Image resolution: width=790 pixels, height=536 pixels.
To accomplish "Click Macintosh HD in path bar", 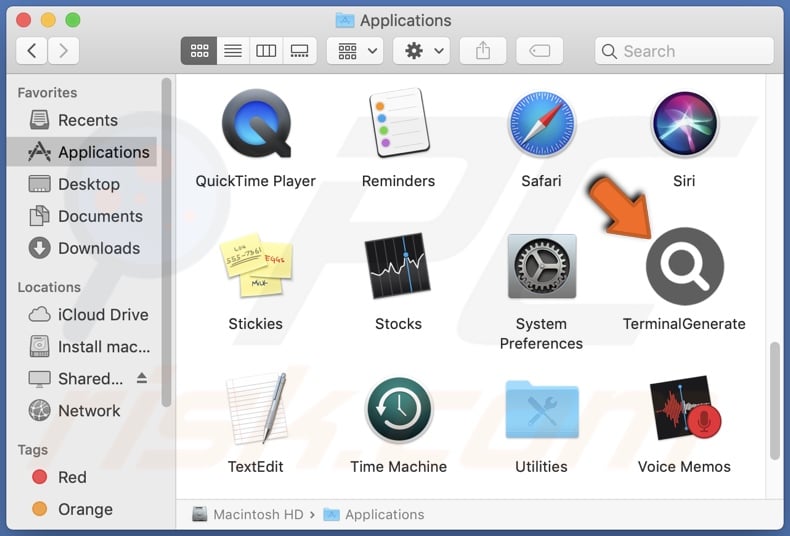I will point(257,514).
